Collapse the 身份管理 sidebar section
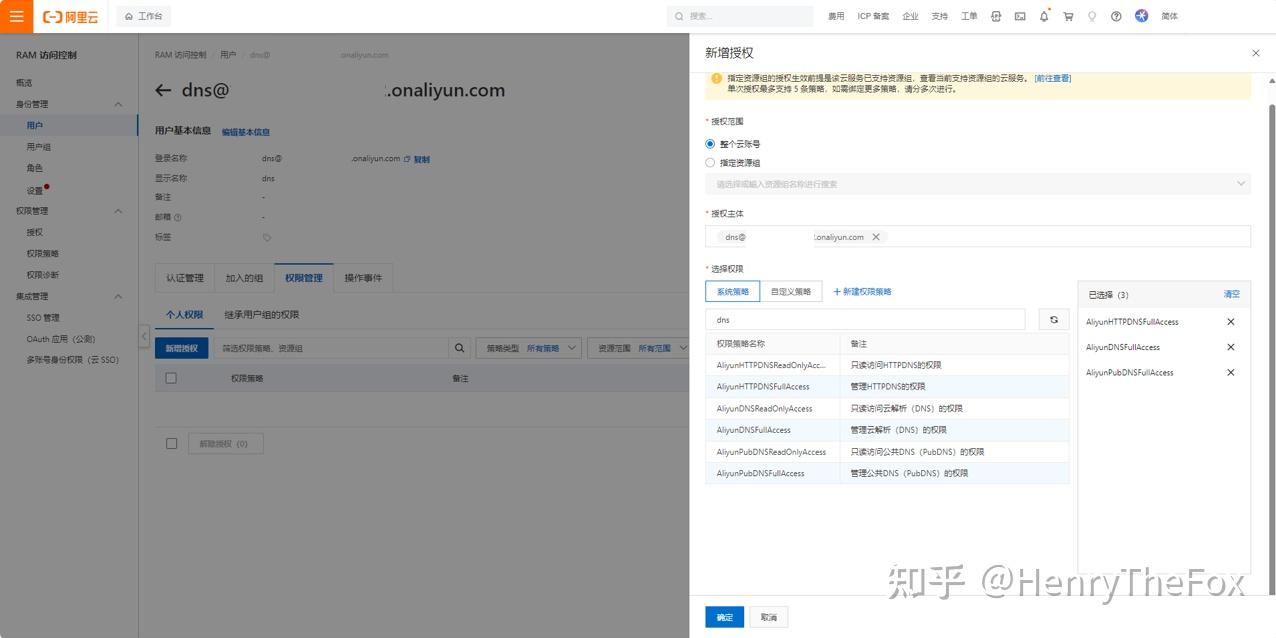Screen dimensions: 1276x638 point(118,103)
